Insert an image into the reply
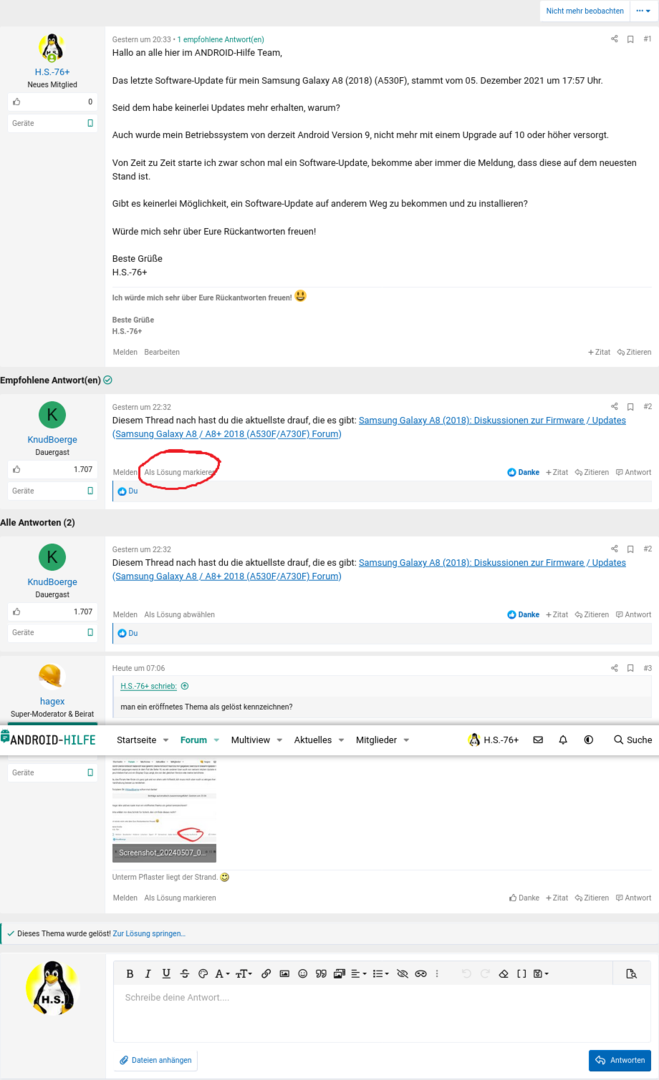The image size is (659, 1080). tap(285, 974)
